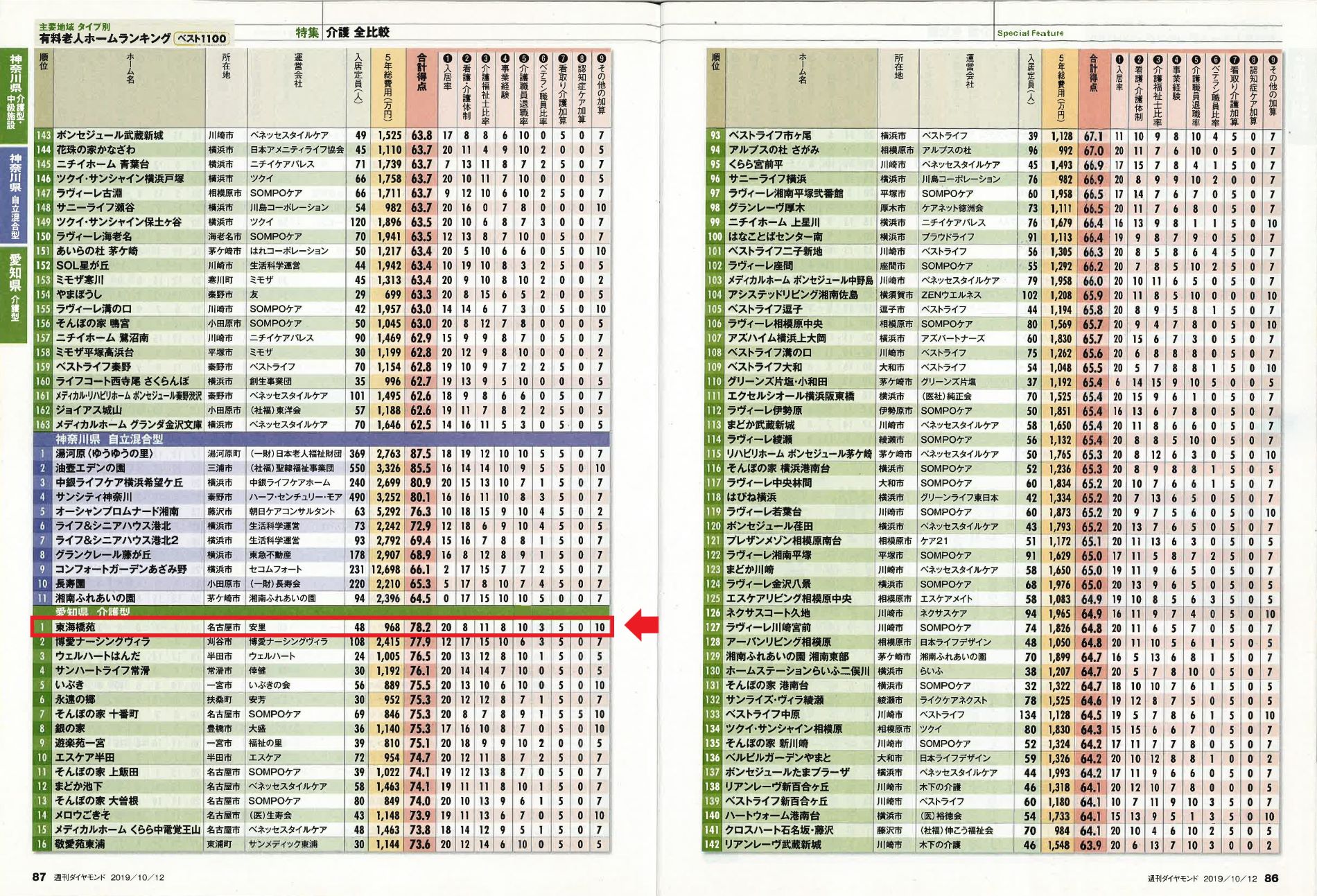This screenshot has height=896, width=1317.
Task: Click the home name SOL星が丘
Action: pyautogui.click(x=82, y=265)
